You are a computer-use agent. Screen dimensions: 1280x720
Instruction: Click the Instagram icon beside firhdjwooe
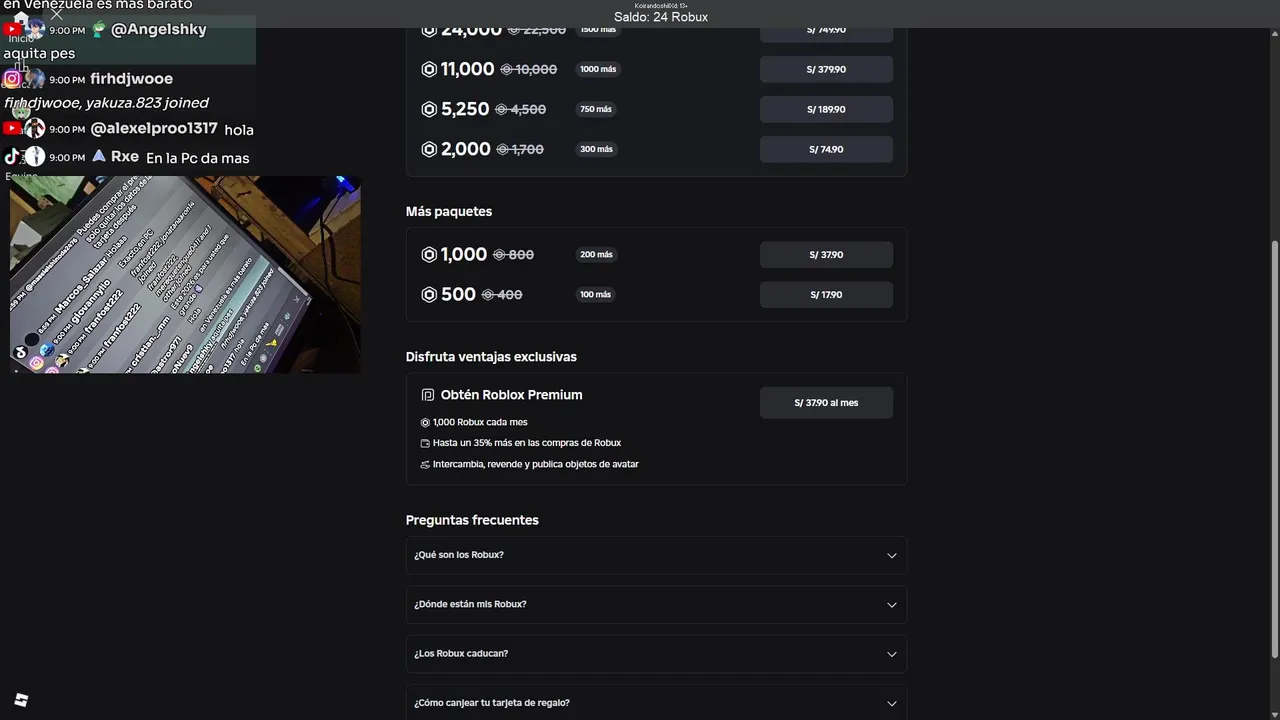[12, 79]
